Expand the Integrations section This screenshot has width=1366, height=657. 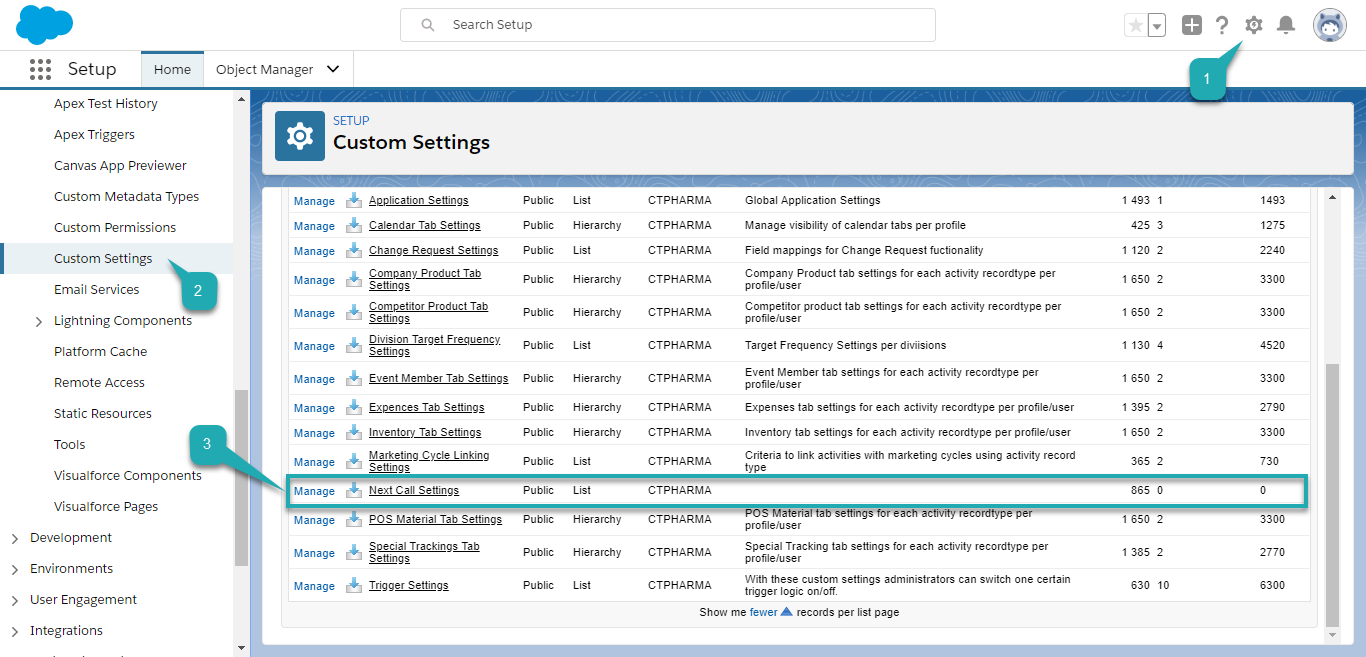coord(14,631)
